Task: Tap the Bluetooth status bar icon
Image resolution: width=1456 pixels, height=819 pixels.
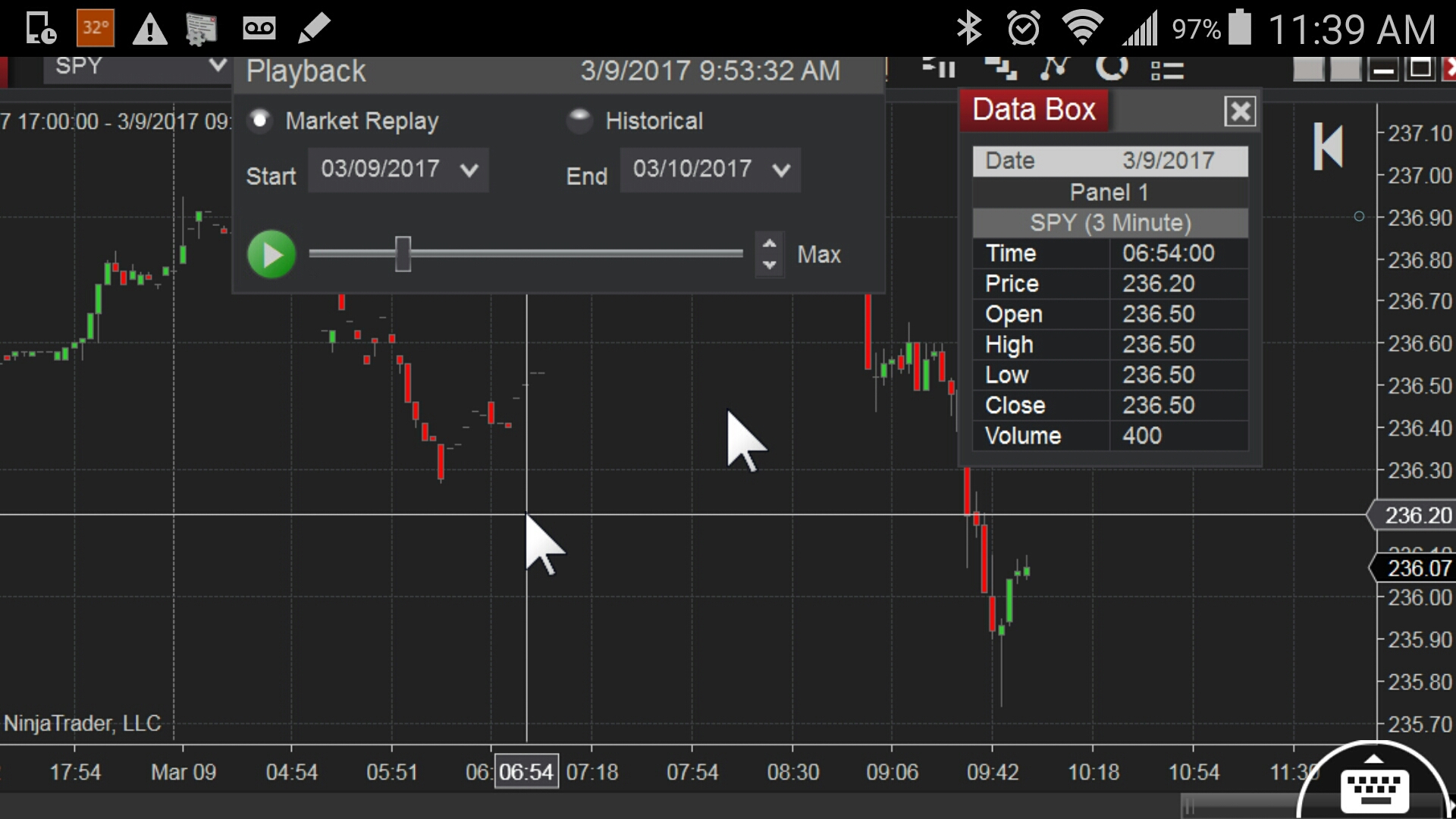Action: tap(968, 29)
